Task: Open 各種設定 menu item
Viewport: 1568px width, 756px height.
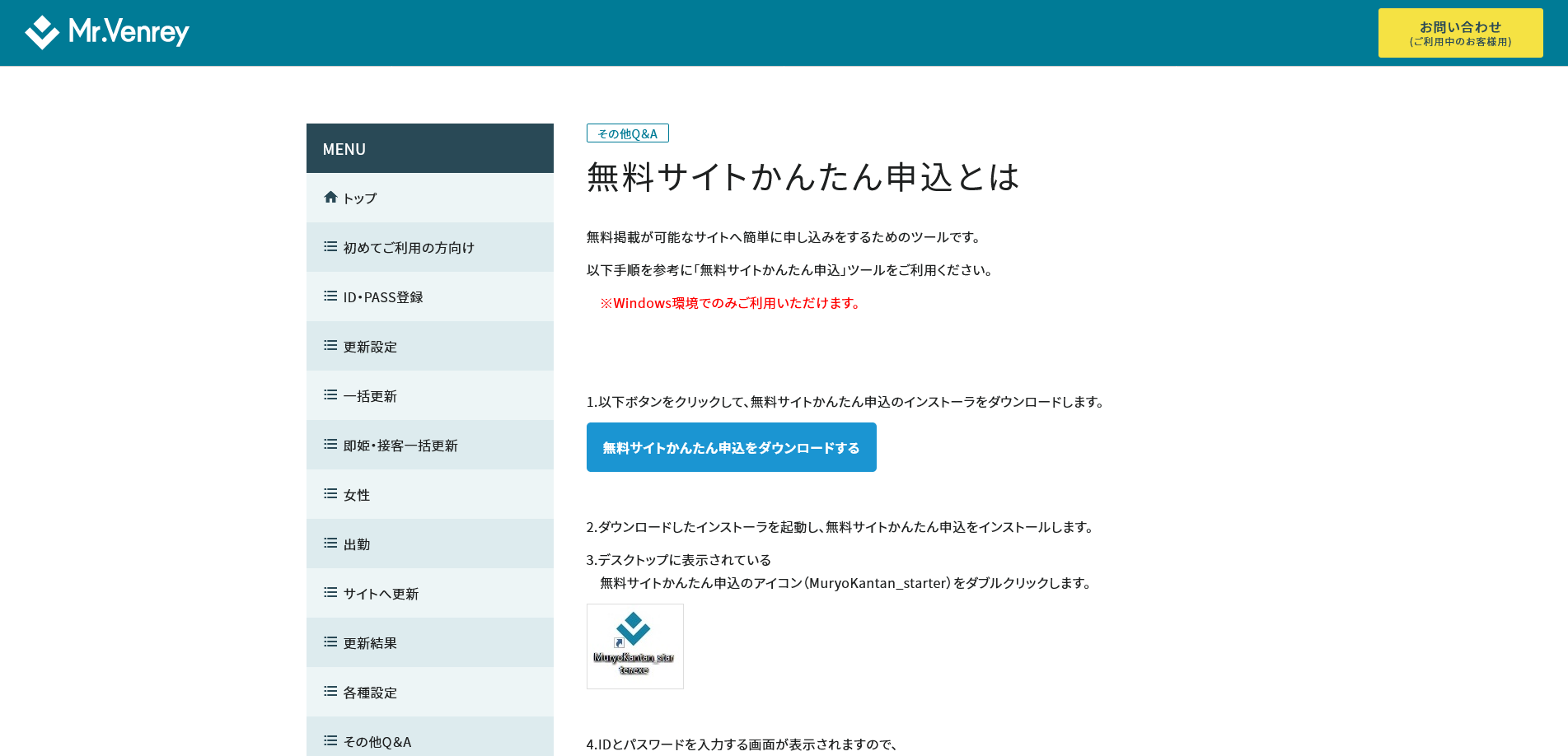Action: (430, 692)
